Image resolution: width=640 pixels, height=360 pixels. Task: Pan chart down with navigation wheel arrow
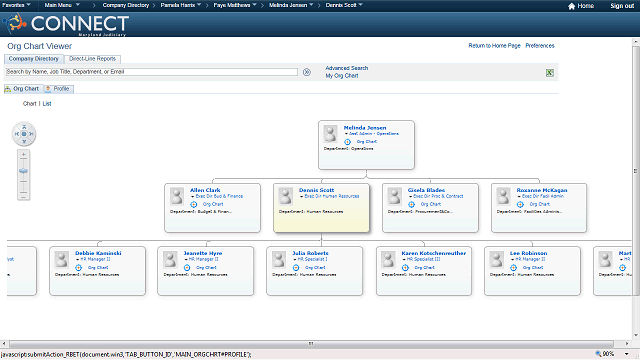24,141
